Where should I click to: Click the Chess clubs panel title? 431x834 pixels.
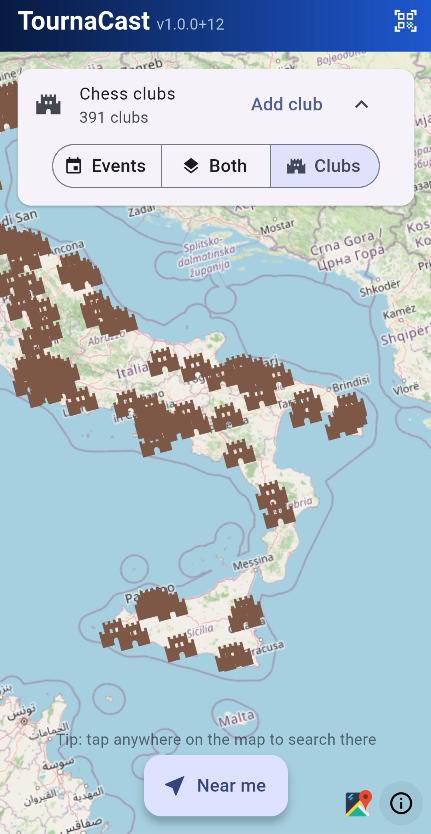click(x=127, y=94)
